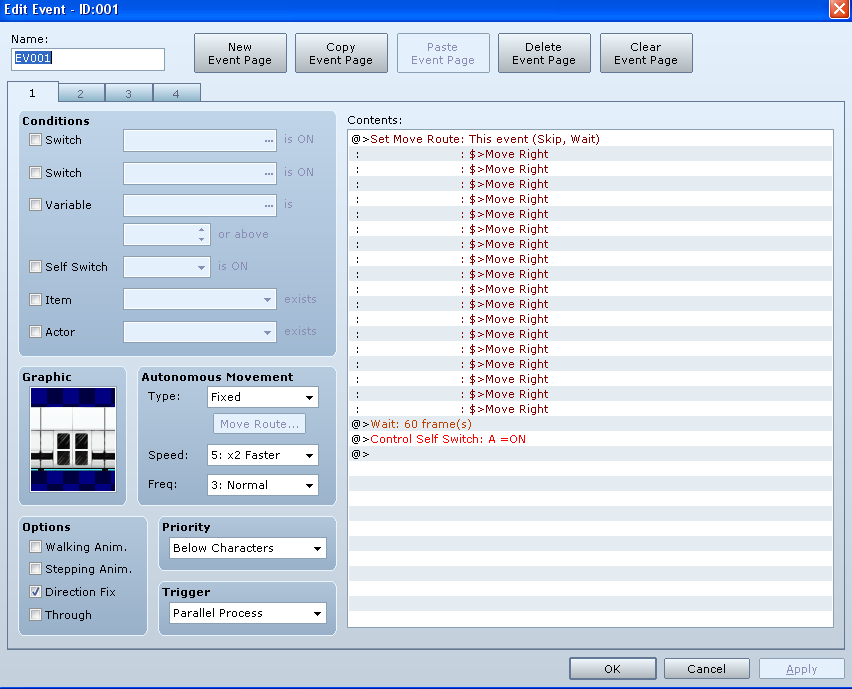Viewport: 852px width, 689px height.
Task: Click the event Name text field
Action: point(88,59)
